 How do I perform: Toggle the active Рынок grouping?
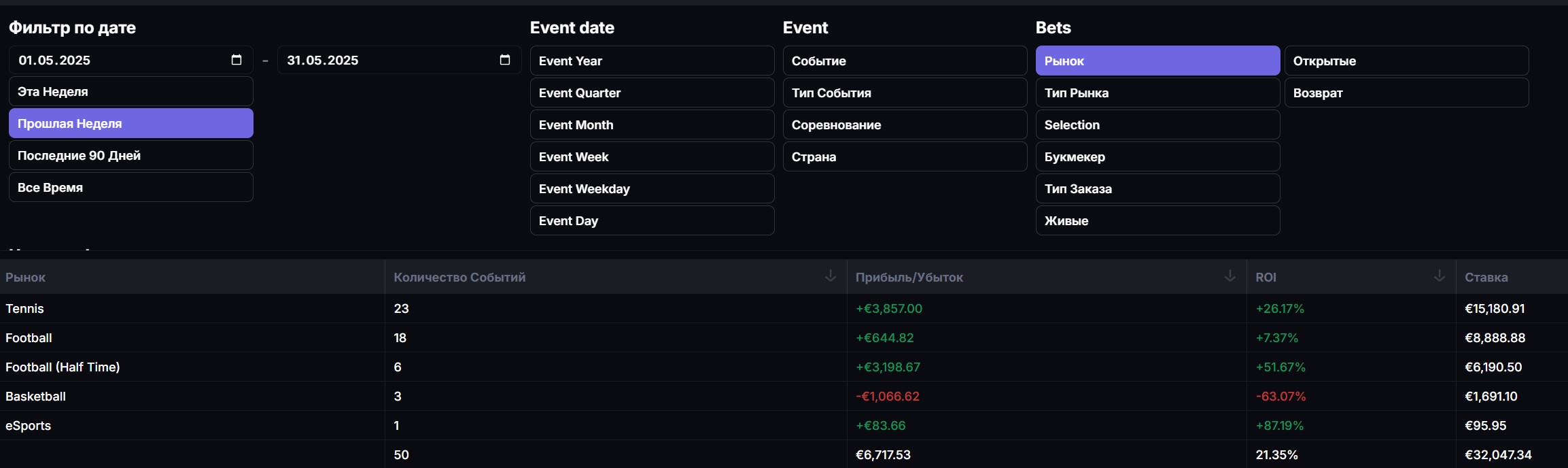(1157, 61)
